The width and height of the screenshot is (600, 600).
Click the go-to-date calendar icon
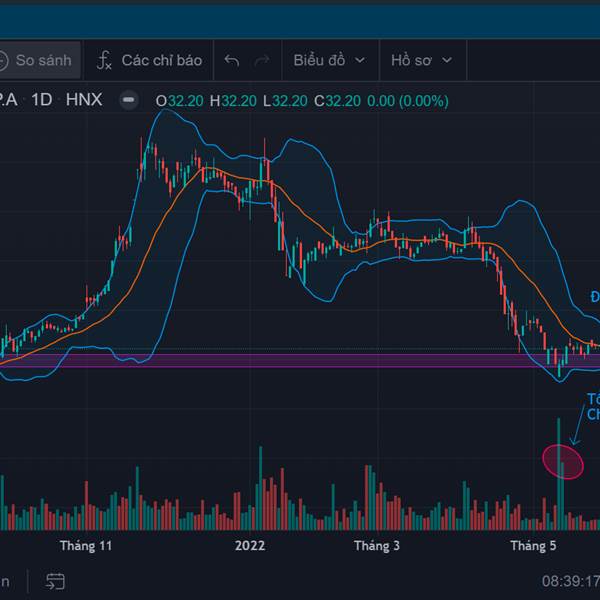[55, 581]
